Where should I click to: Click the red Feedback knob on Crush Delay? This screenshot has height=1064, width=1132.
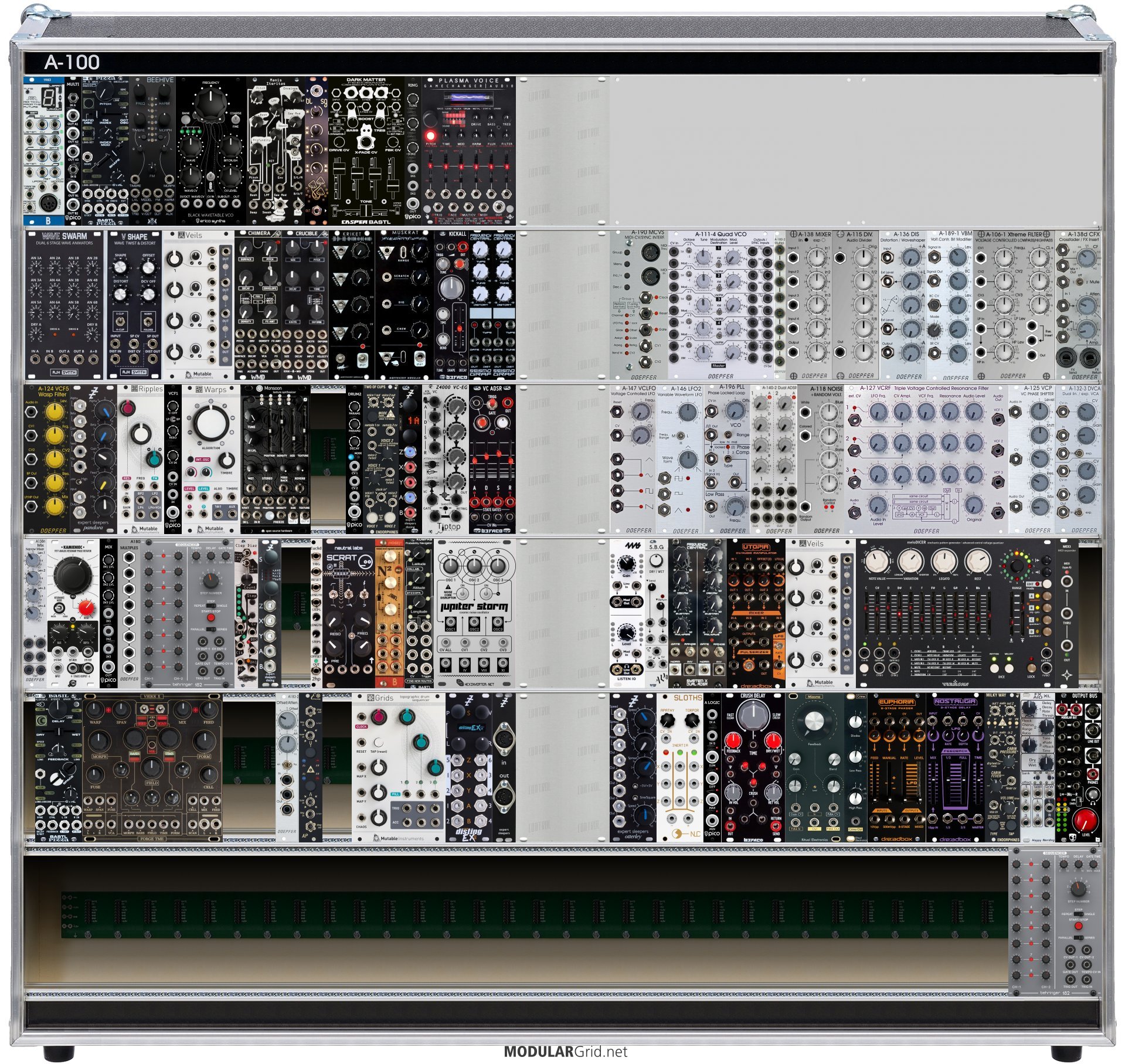[x=733, y=741]
